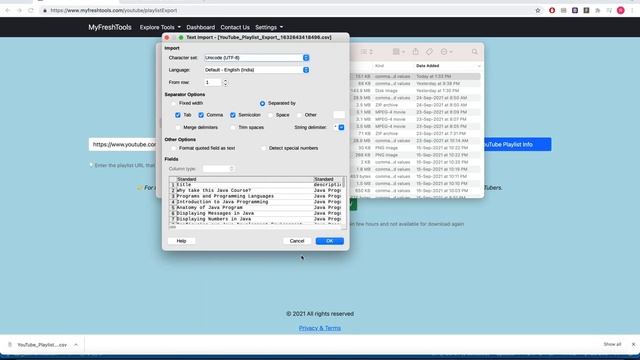The image size is (640, 360).
Task: Open the Finder group-by grid icon
Action: click(x=398, y=51)
